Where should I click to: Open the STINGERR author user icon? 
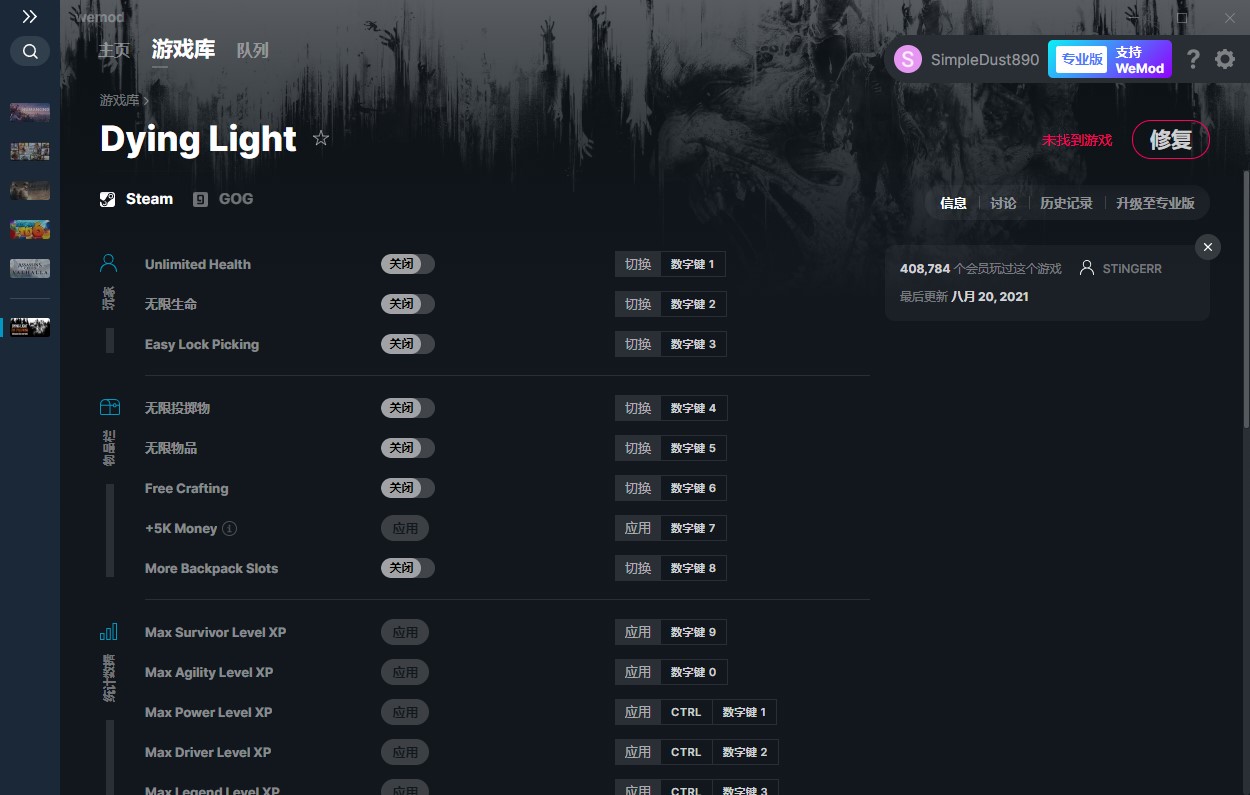(1087, 268)
